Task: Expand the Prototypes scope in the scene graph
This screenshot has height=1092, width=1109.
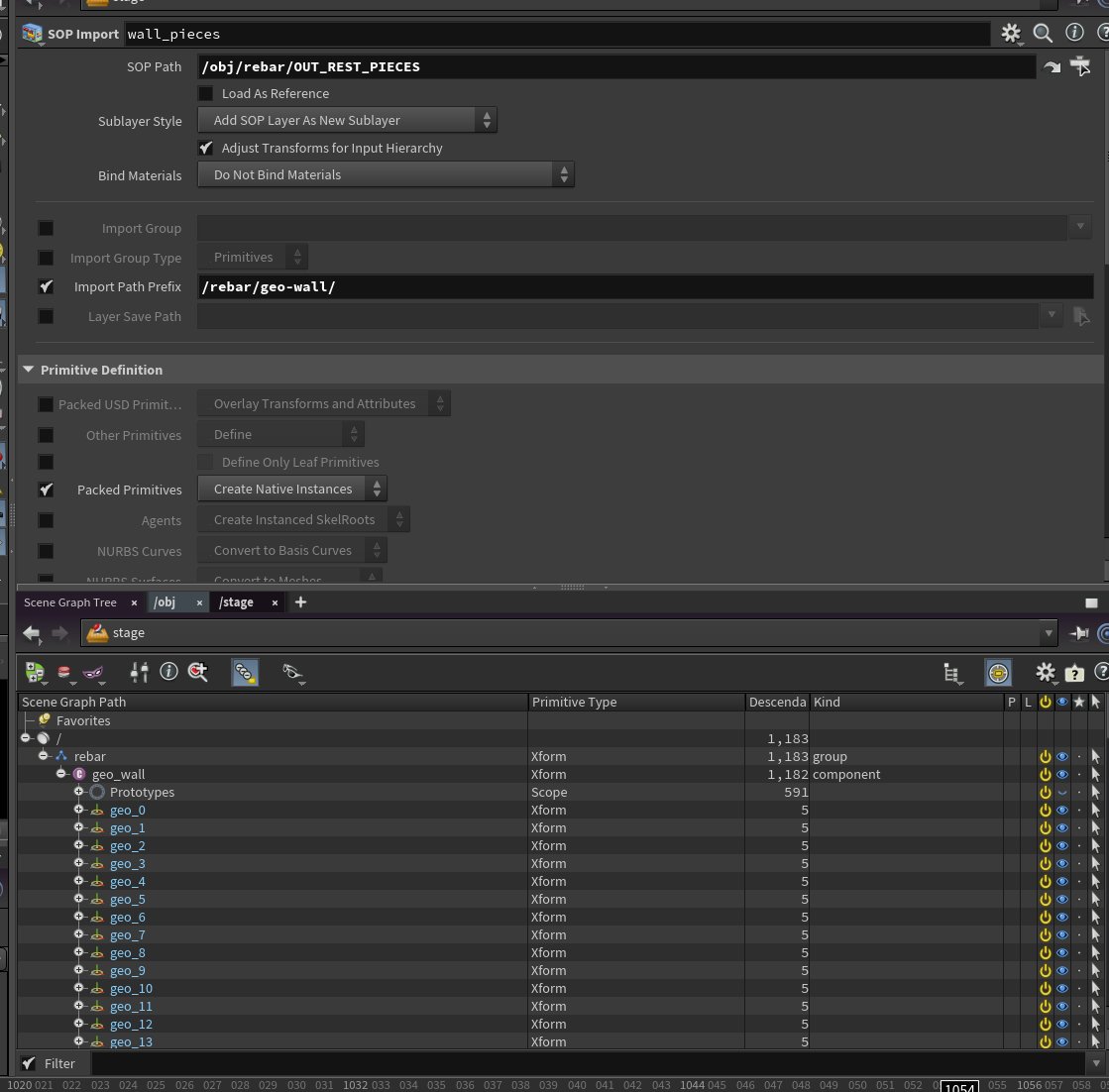Action: pyautogui.click(x=79, y=791)
